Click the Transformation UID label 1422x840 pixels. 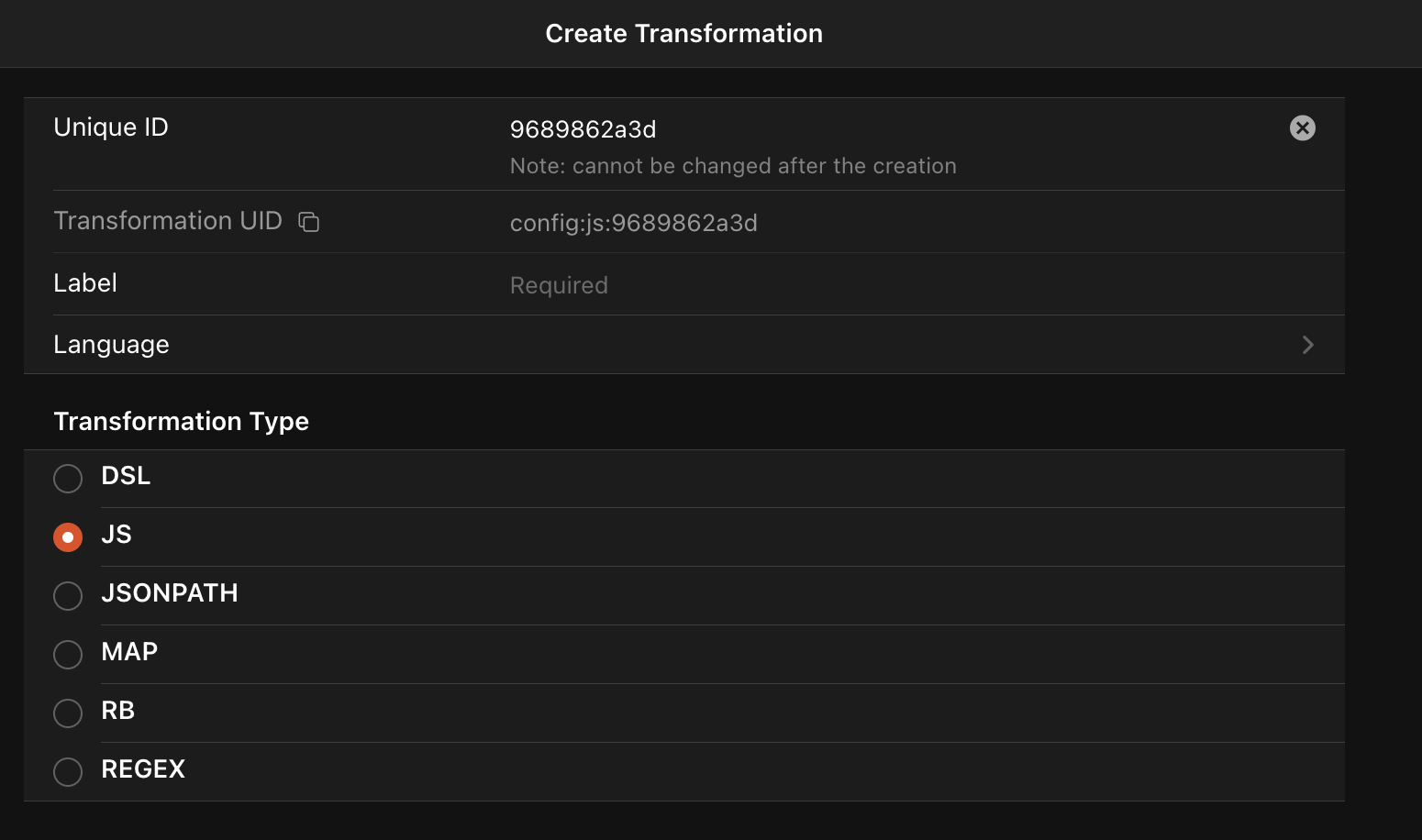click(x=168, y=221)
